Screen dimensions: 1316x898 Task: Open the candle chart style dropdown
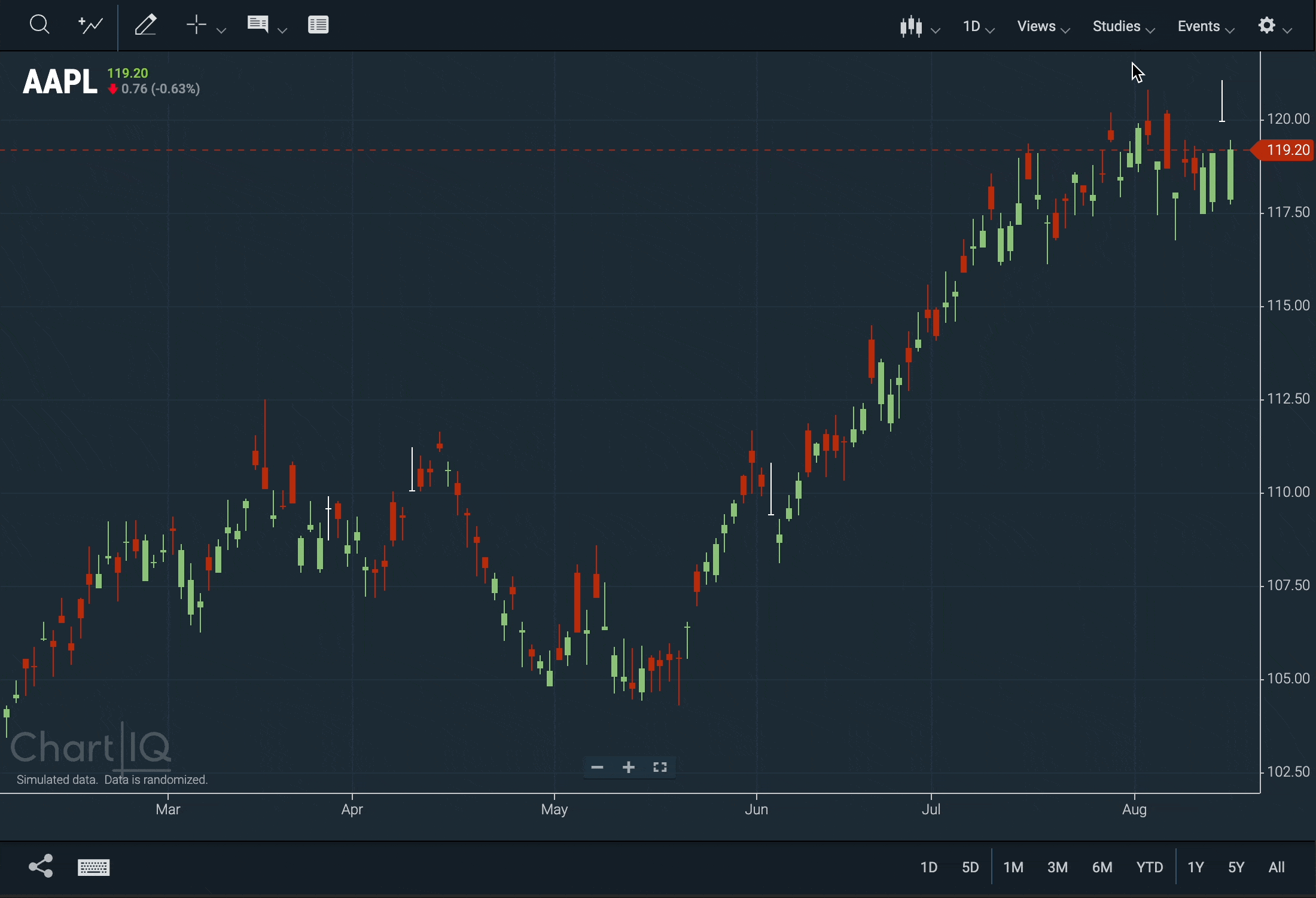919,27
